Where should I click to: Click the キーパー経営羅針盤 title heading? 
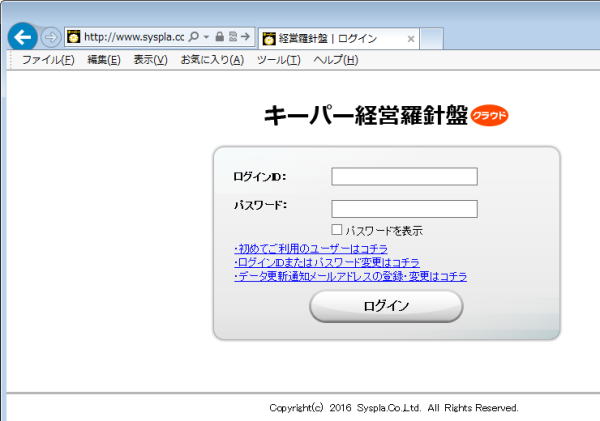pos(366,115)
